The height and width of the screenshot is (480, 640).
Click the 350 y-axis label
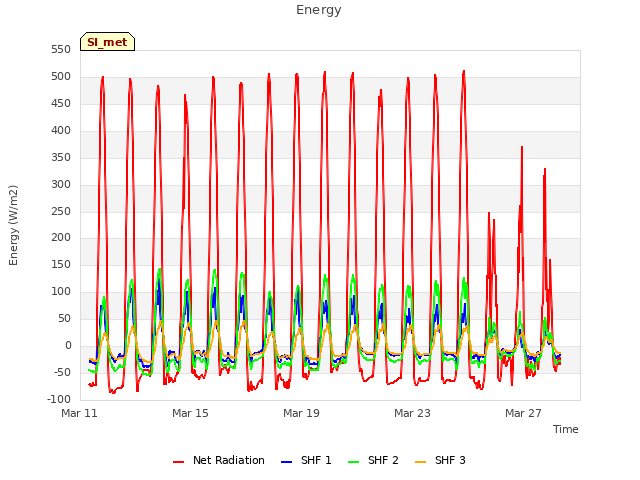[61, 158]
